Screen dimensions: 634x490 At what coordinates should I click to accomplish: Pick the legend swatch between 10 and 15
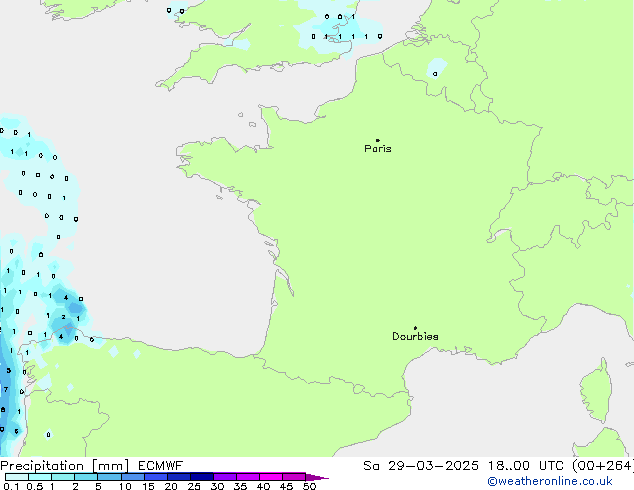coord(132,477)
